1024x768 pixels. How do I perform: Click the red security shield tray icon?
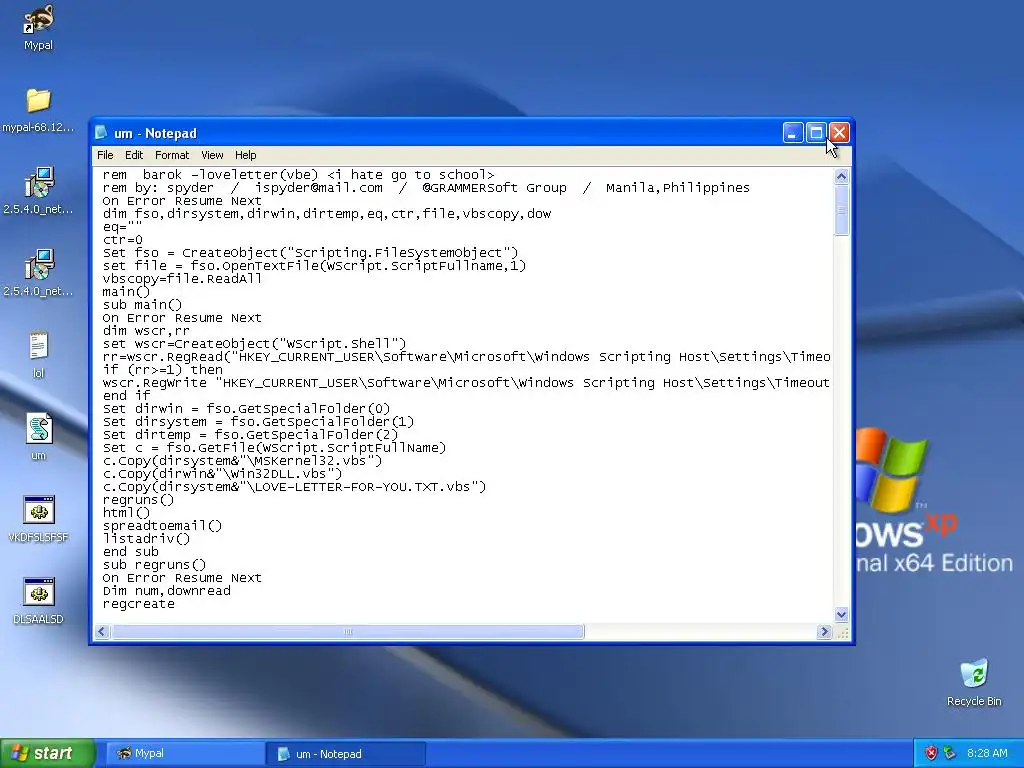pos(931,753)
